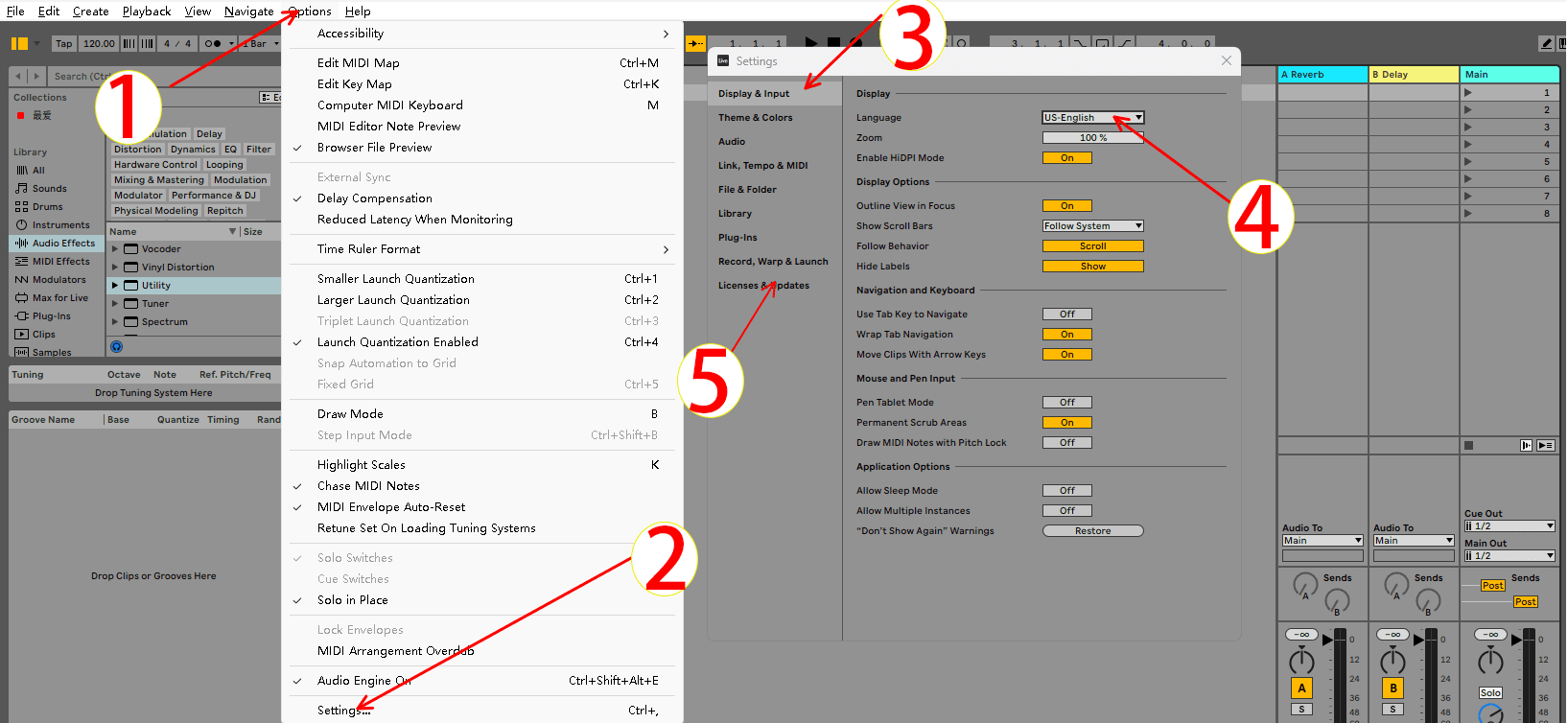Go back in browser history

click(x=20, y=76)
